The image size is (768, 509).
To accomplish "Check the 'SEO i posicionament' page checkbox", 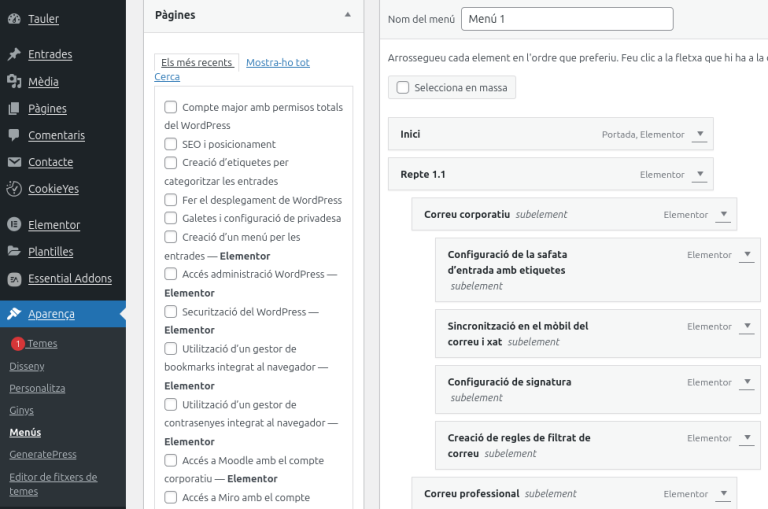I will point(171,144).
